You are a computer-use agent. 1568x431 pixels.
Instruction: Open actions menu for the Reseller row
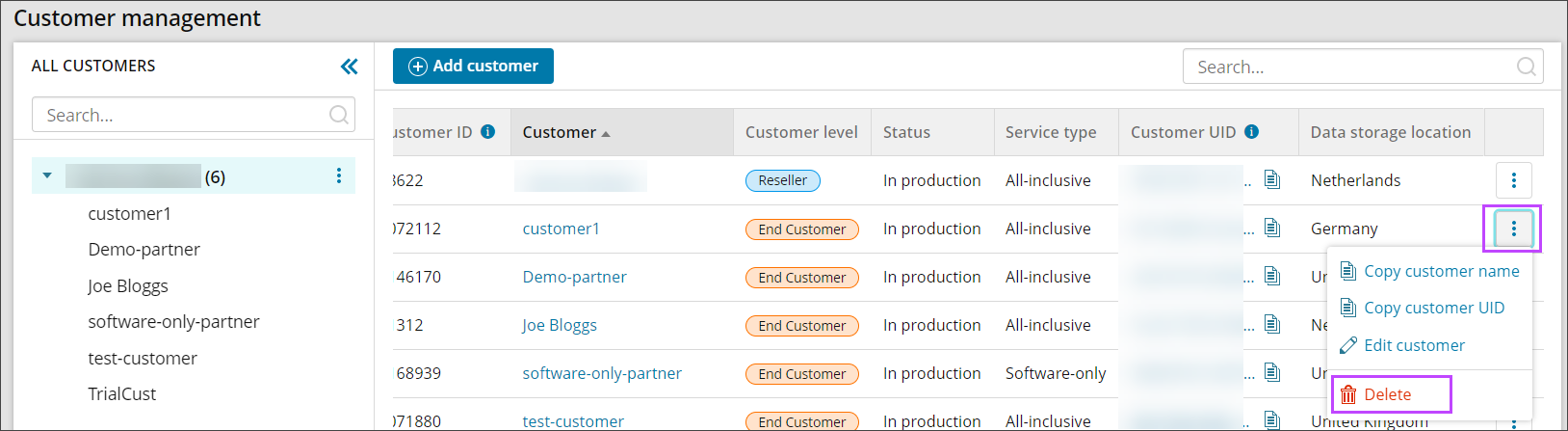(1513, 180)
